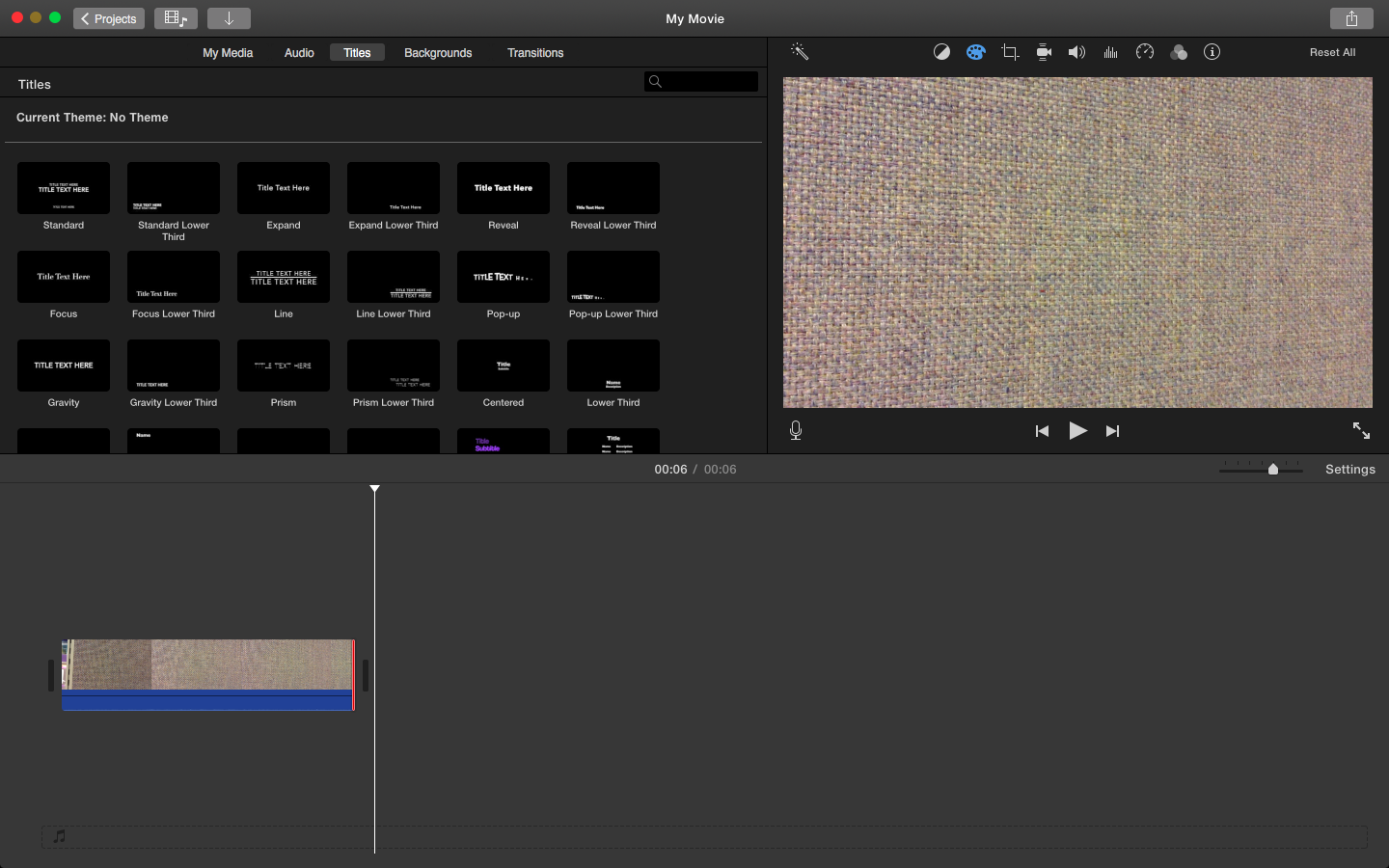
Task: Click the microphone voiceover record button
Action: click(x=796, y=431)
